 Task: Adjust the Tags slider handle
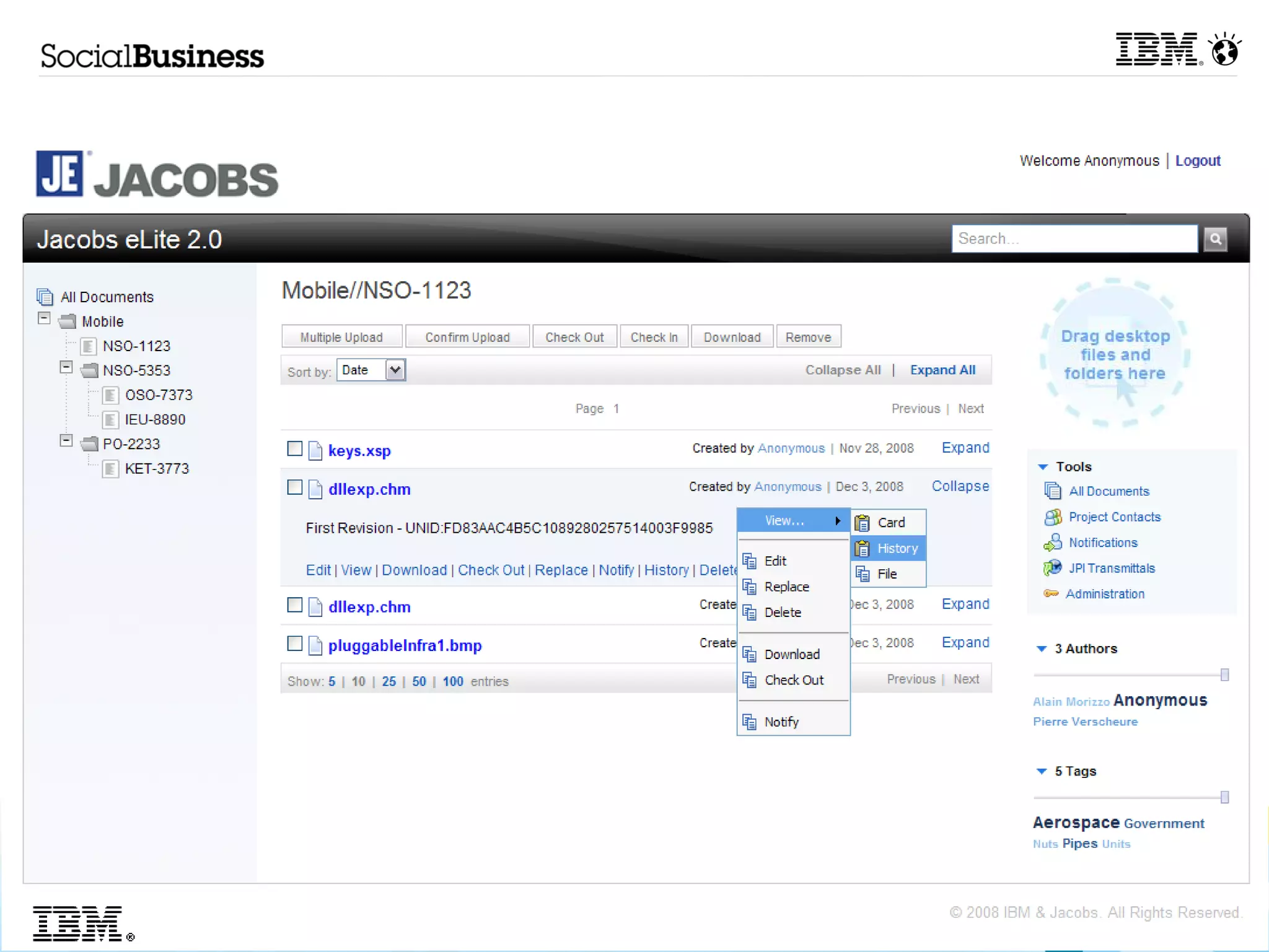1224,797
